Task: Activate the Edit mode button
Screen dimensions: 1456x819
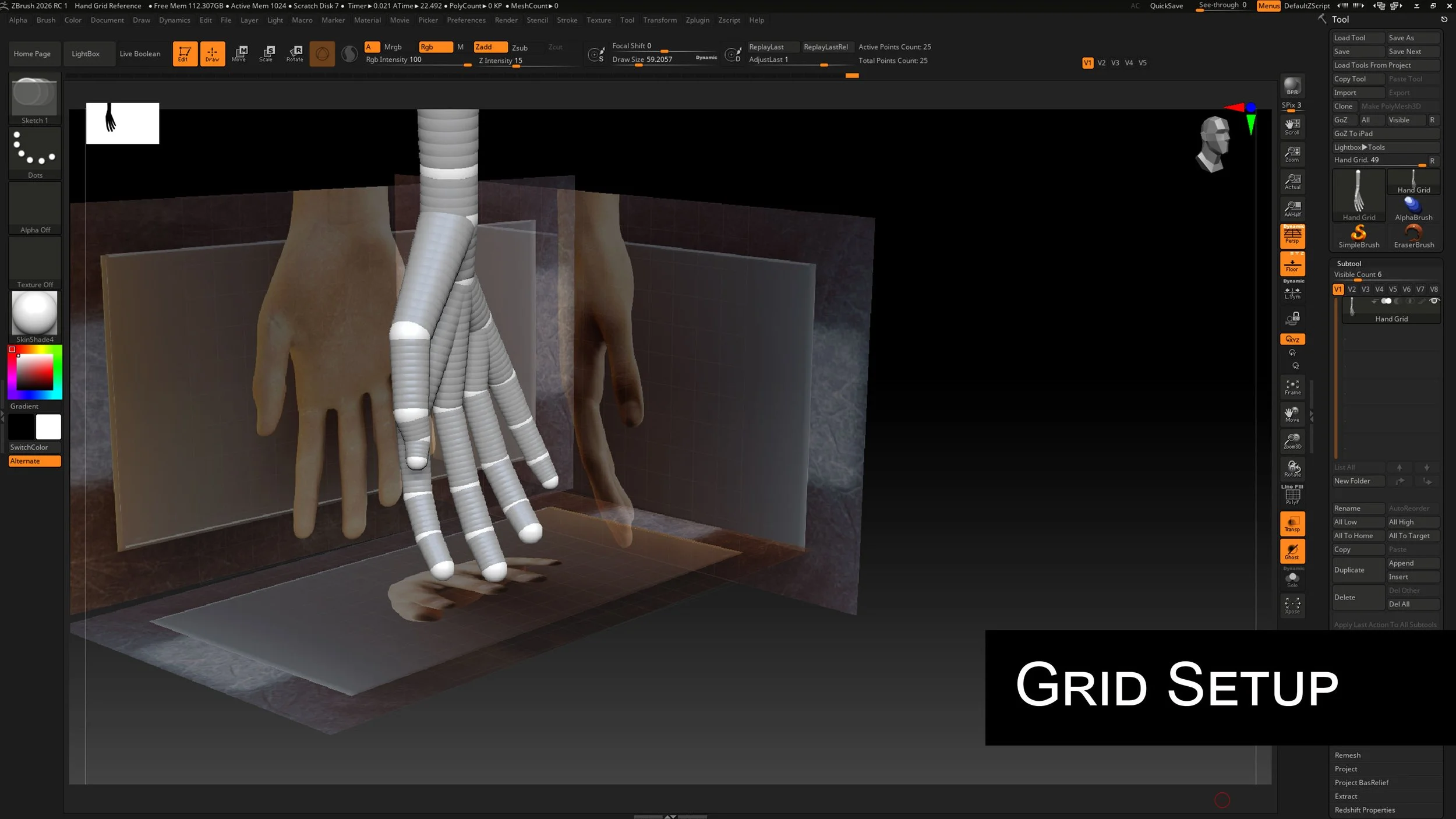Action: 184,54
